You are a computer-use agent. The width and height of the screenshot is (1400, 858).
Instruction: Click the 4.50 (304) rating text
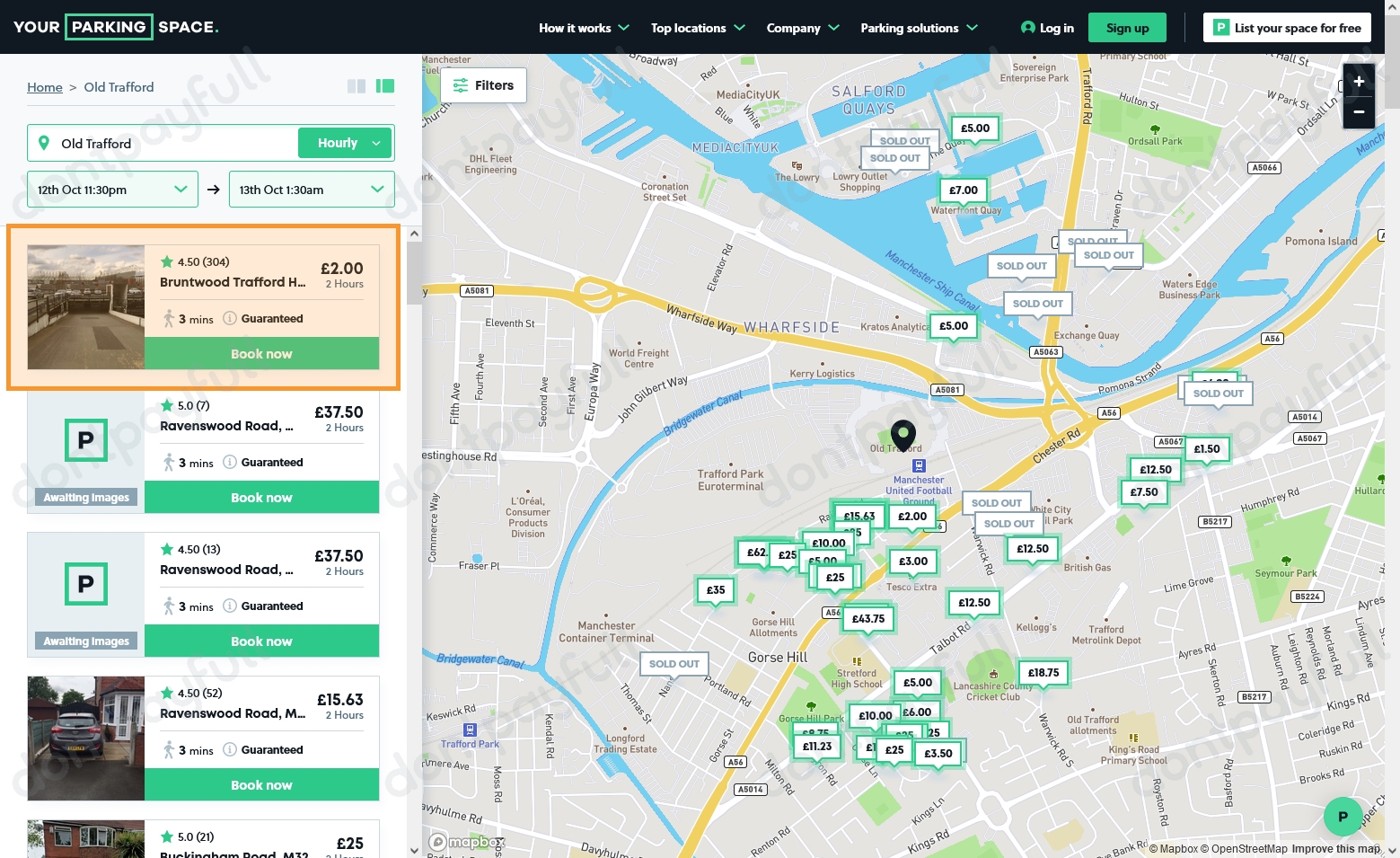coord(203,262)
